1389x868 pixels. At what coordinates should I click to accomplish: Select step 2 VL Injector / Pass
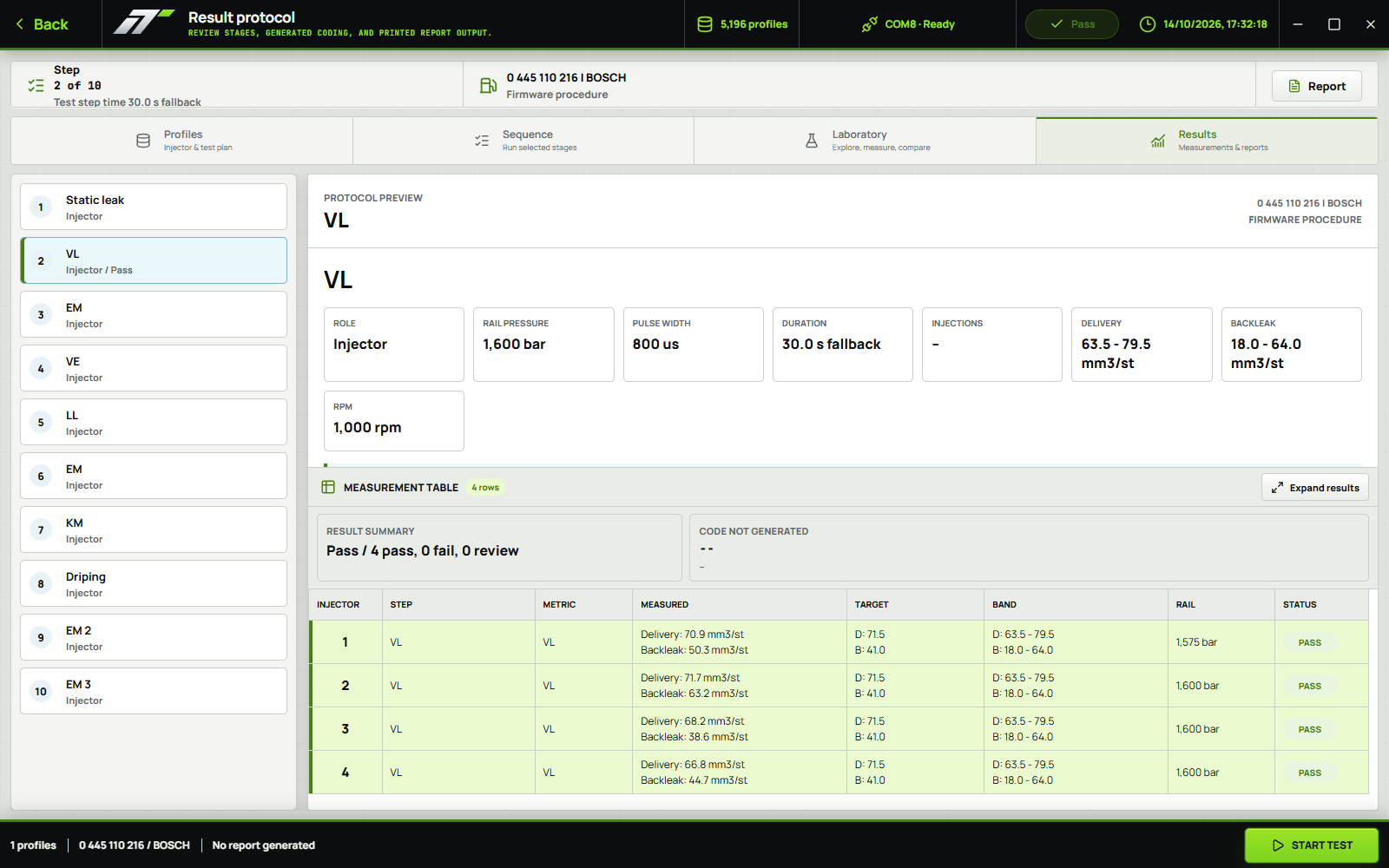pyautogui.click(x=154, y=260)
